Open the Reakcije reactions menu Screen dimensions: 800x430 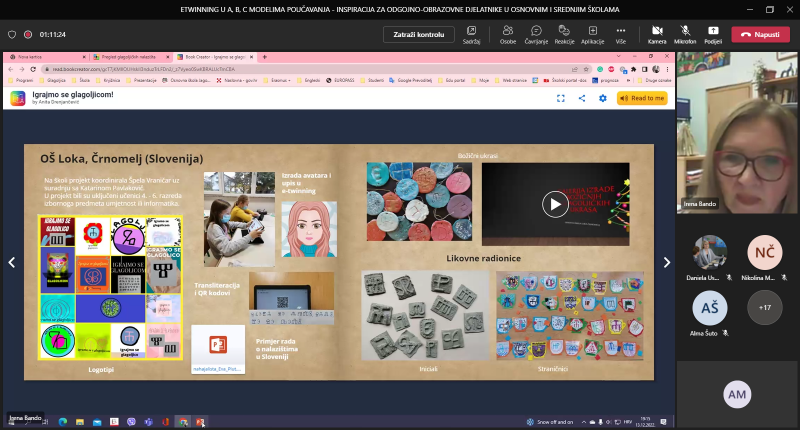click(x=564, y=31)
